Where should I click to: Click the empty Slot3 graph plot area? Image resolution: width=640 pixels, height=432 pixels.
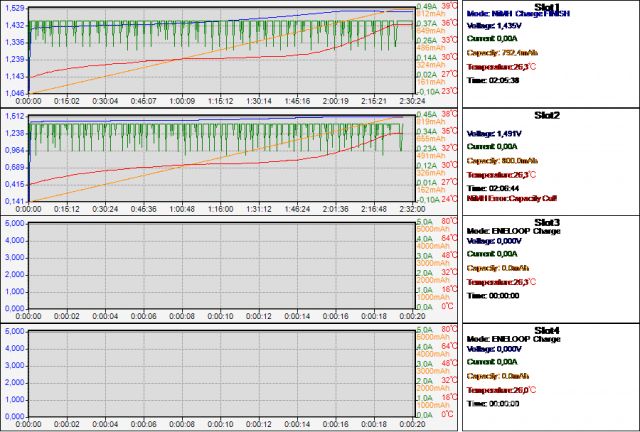[x=222, y=266]
